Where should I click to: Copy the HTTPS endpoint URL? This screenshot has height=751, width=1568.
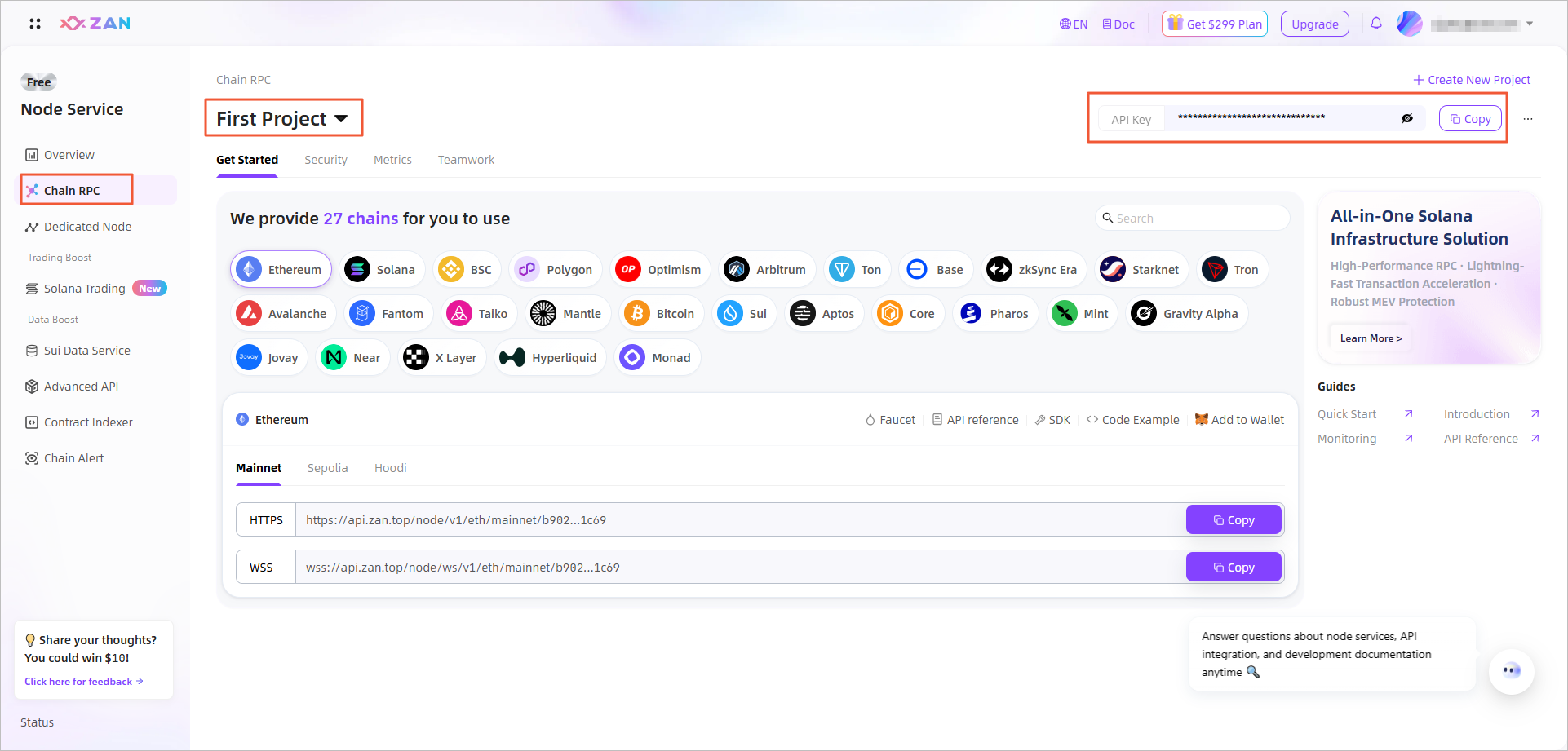[1234, 520]
